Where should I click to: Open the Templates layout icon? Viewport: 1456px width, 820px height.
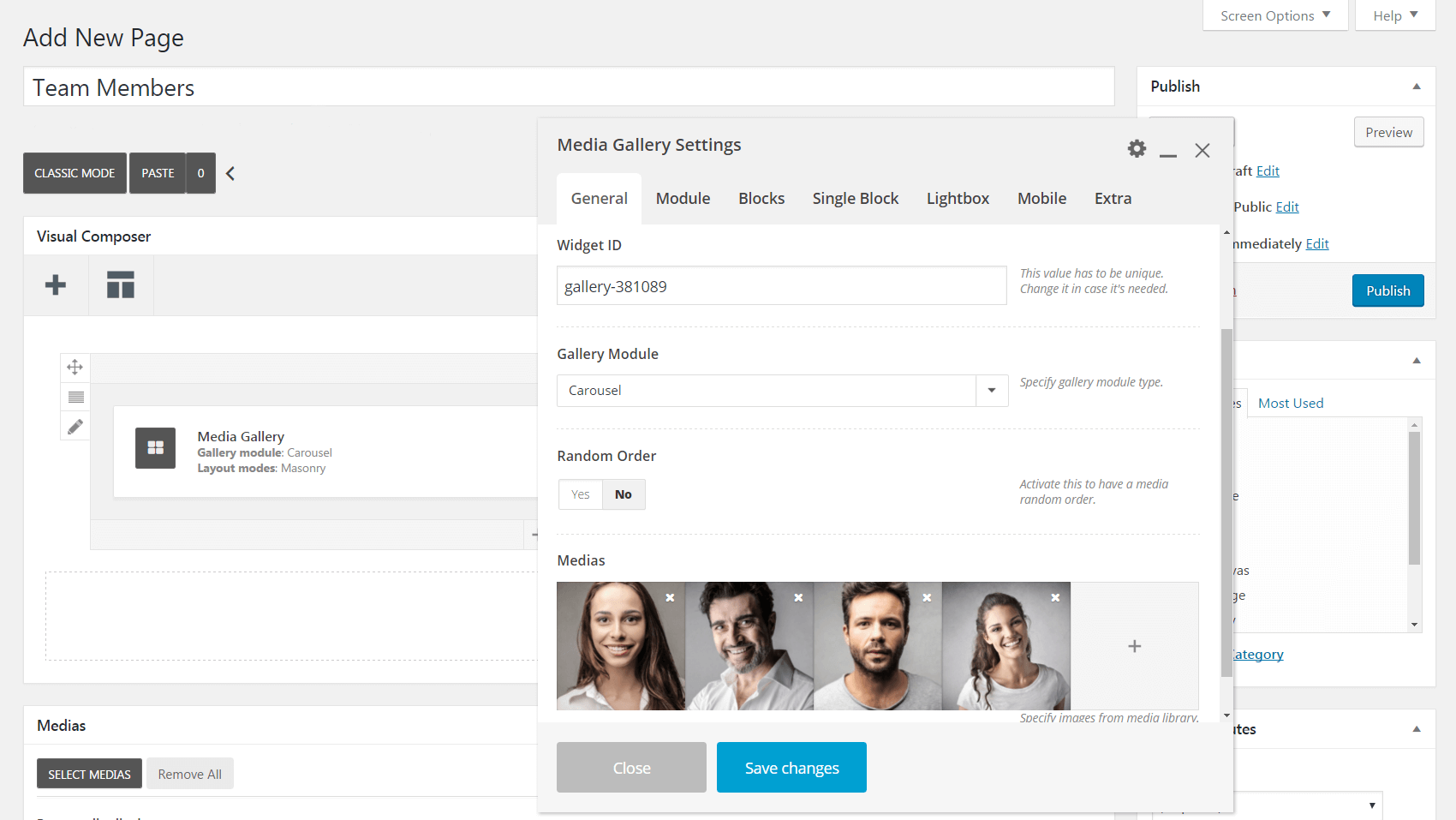[121, 285]
